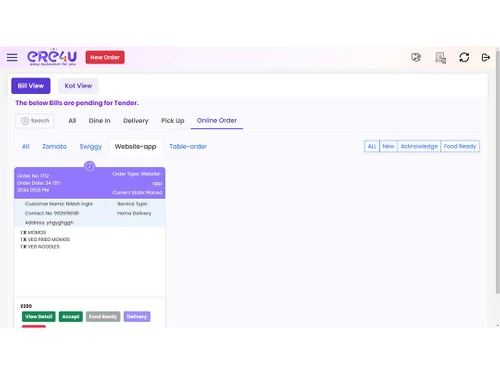Click the Current State Placed text
Screen dimensions: 500x375
pos(137,192)
